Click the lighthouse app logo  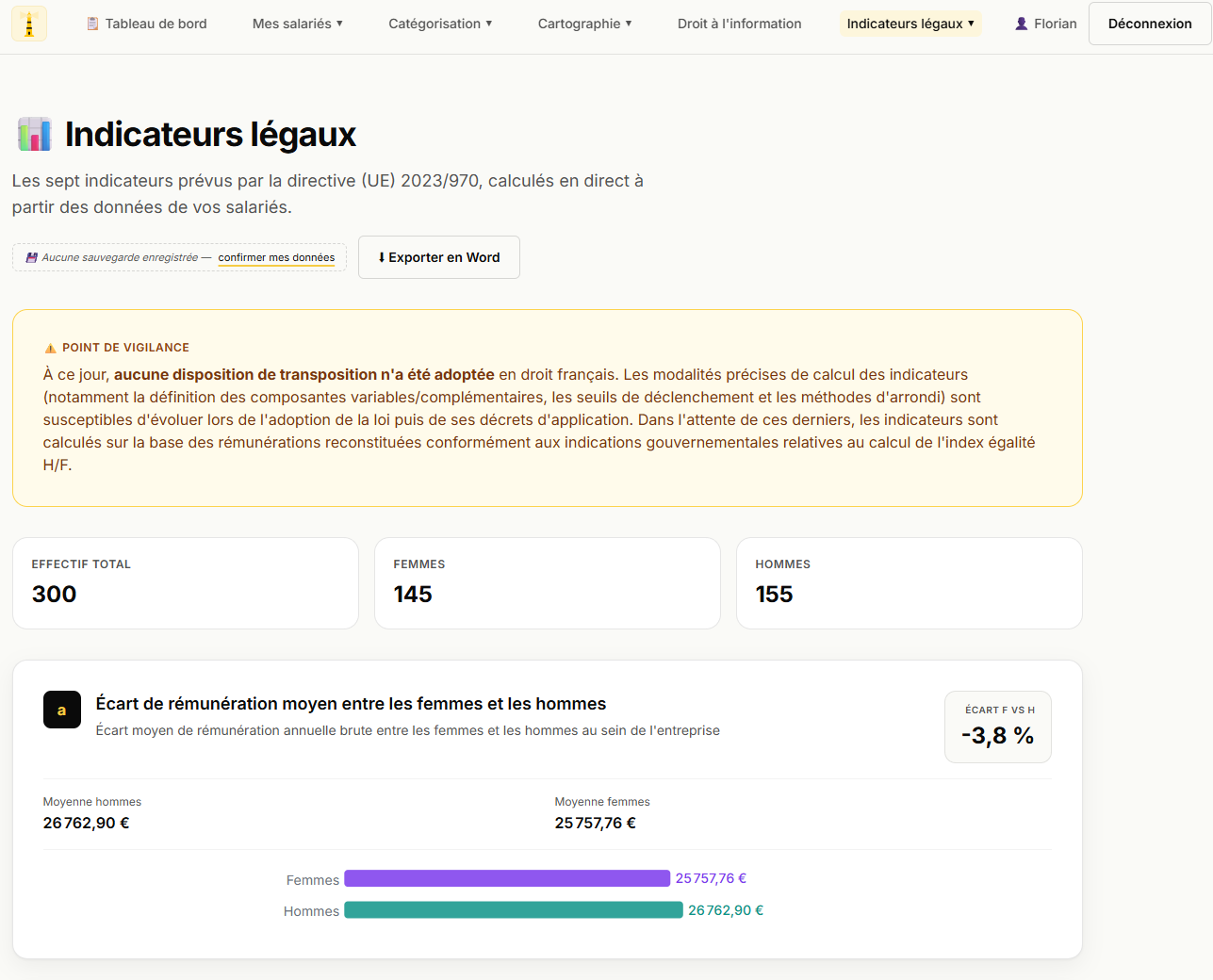(x=29, y=24)
